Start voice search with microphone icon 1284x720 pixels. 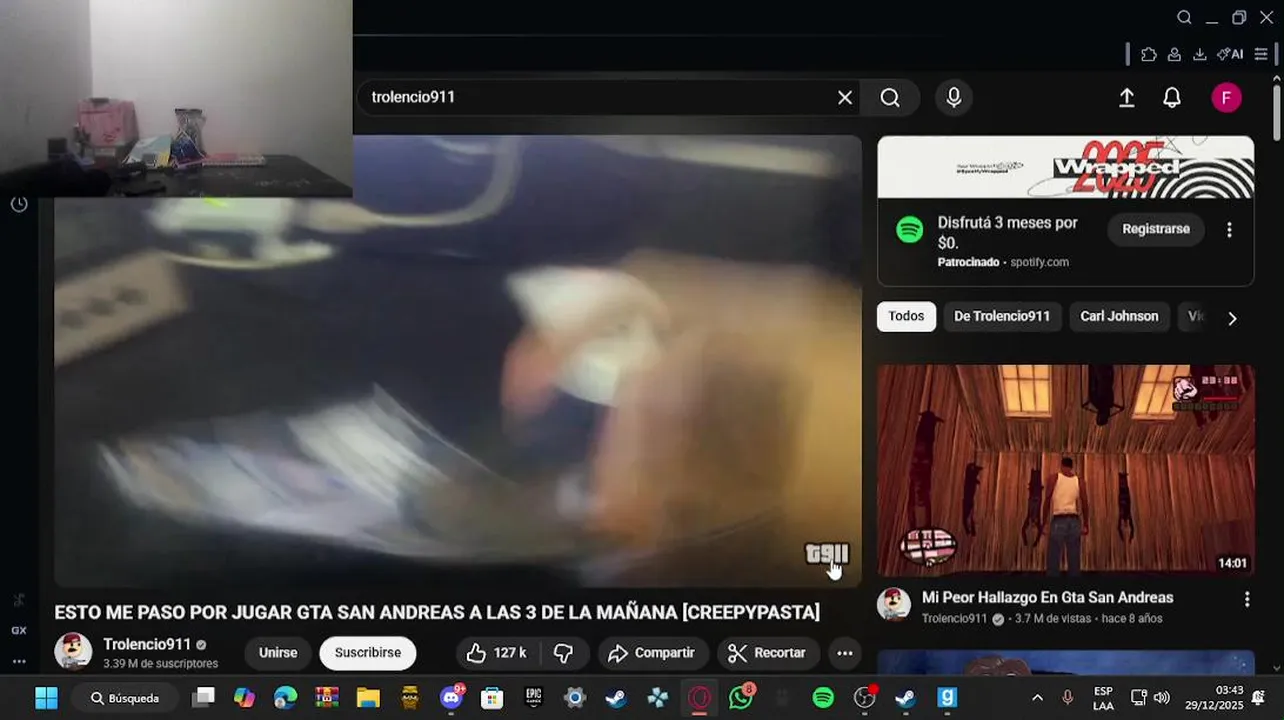tap(954, 97)
